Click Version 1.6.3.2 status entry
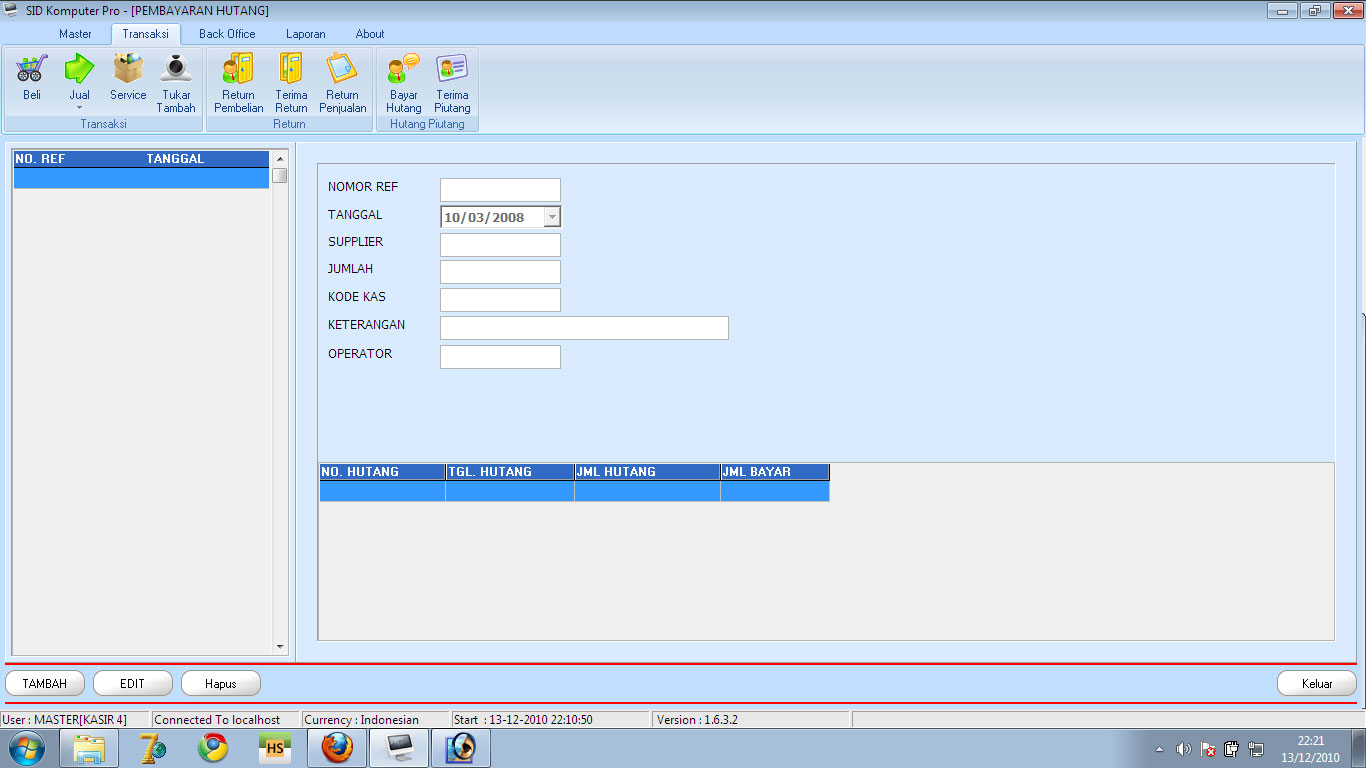Screen dimensions: 1366x768 coord(750,719)
